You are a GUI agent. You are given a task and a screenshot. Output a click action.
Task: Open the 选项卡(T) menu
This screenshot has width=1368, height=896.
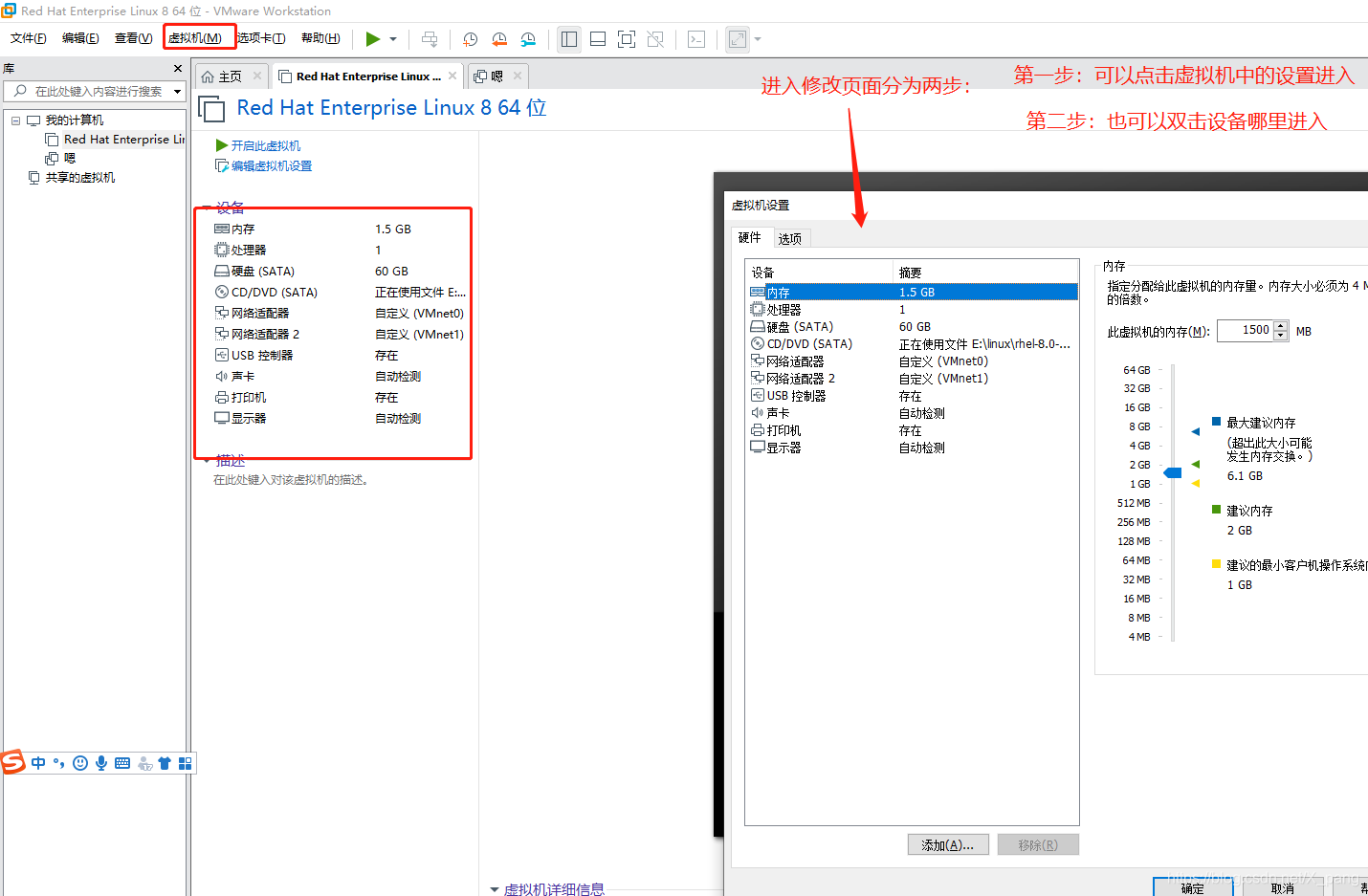pyautogui.click(x=261, y=38)
